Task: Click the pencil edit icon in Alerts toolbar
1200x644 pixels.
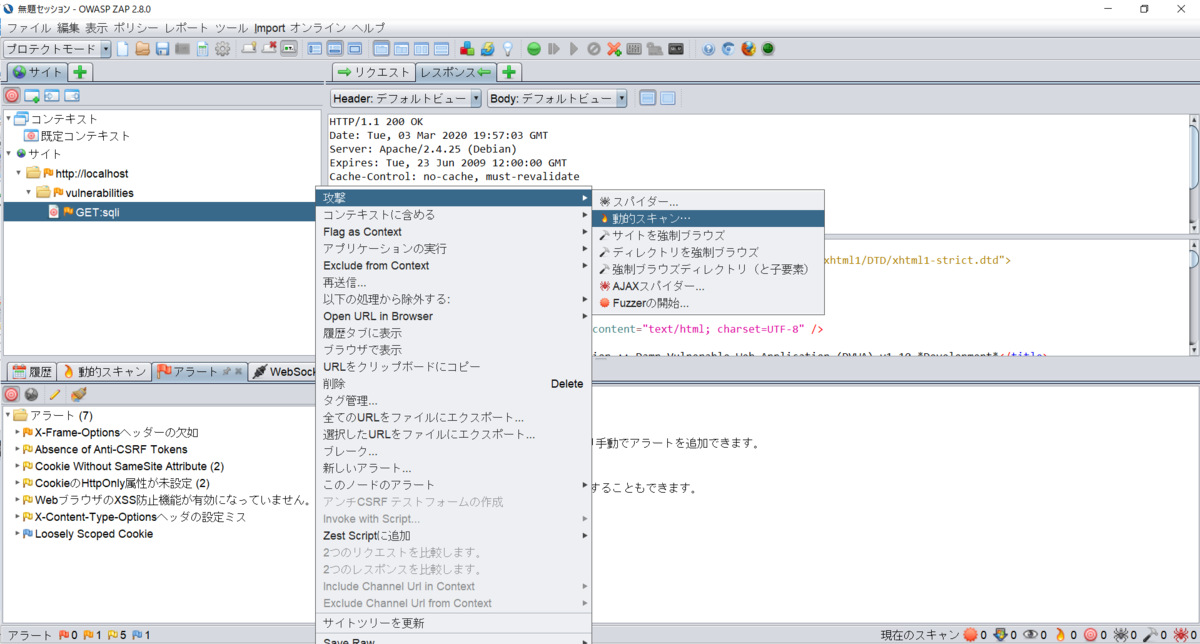Action: [55, 394]
